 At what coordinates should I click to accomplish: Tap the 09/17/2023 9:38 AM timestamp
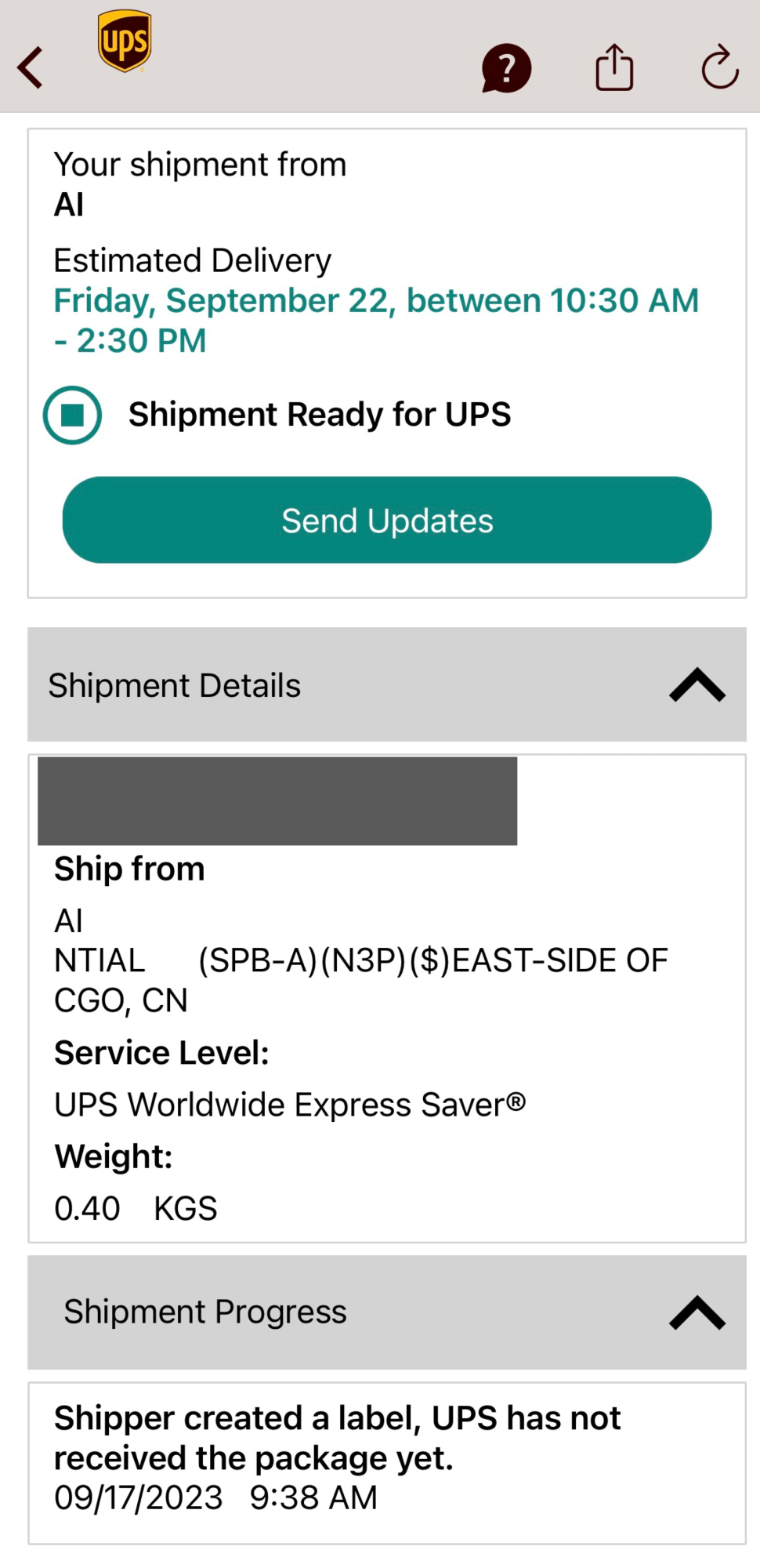pos(215,1497)
